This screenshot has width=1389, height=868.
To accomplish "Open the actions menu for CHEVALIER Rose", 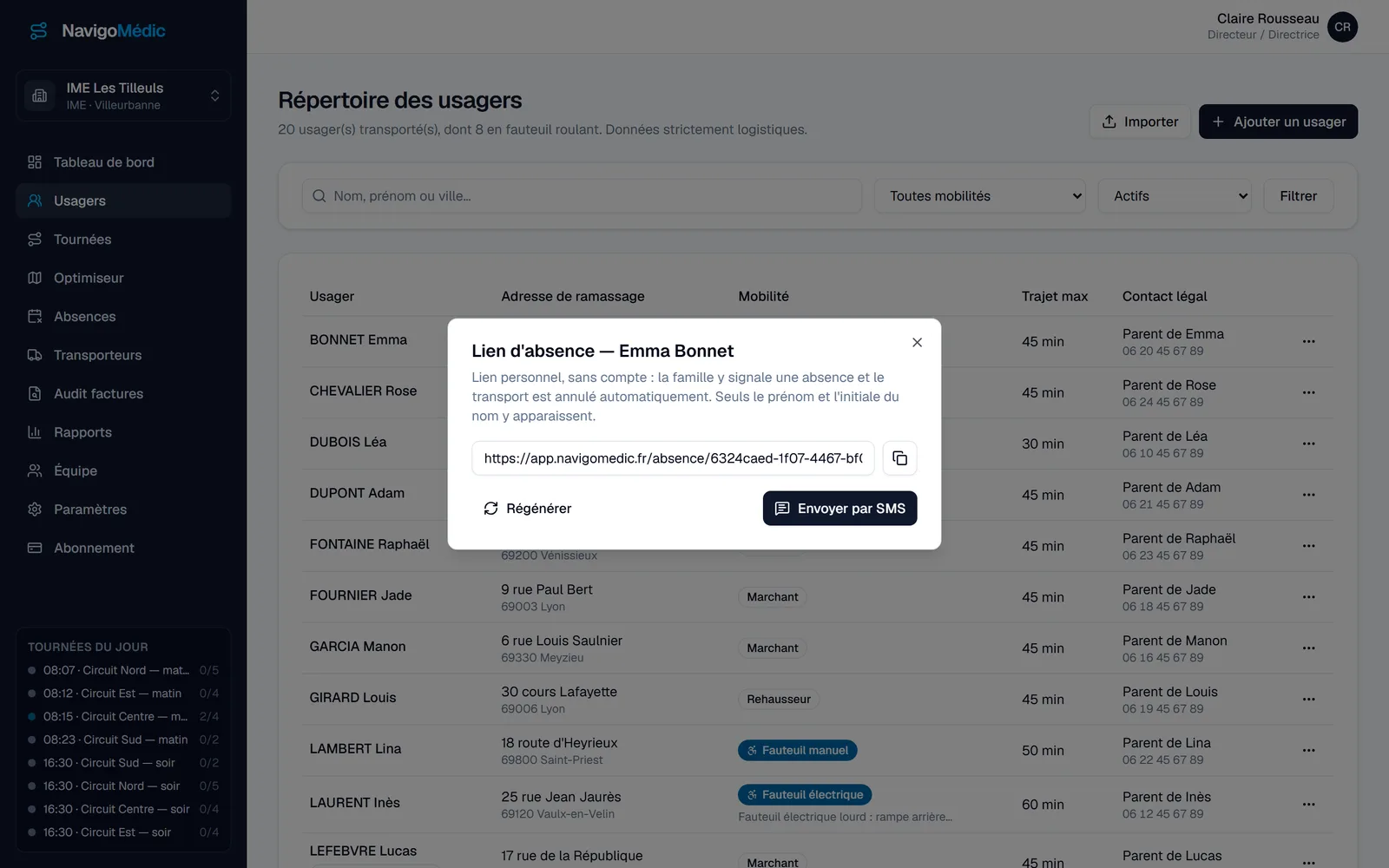I will (x=1308, y=393).
